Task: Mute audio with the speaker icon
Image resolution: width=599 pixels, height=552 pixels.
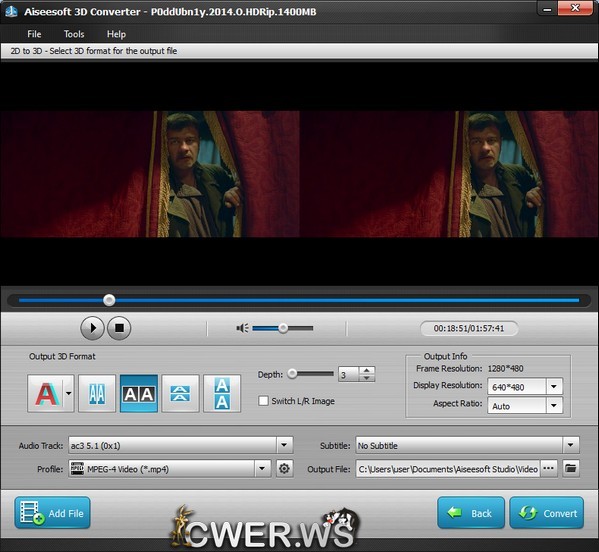Action: 242,328
